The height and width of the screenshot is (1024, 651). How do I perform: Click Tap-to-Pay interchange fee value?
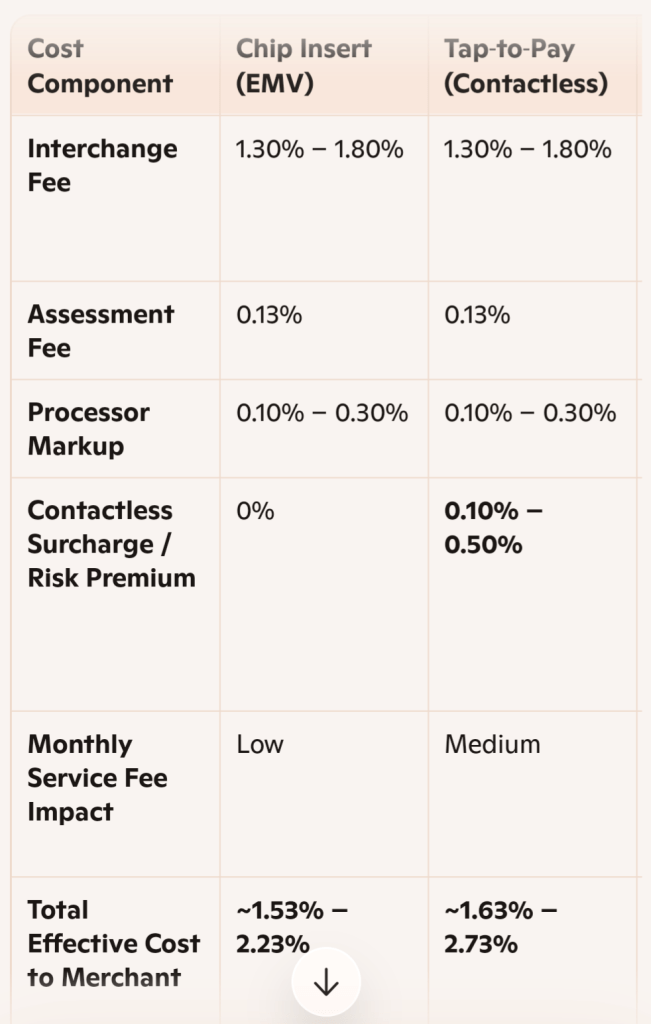pyautogui.click(x=527, y=150)
